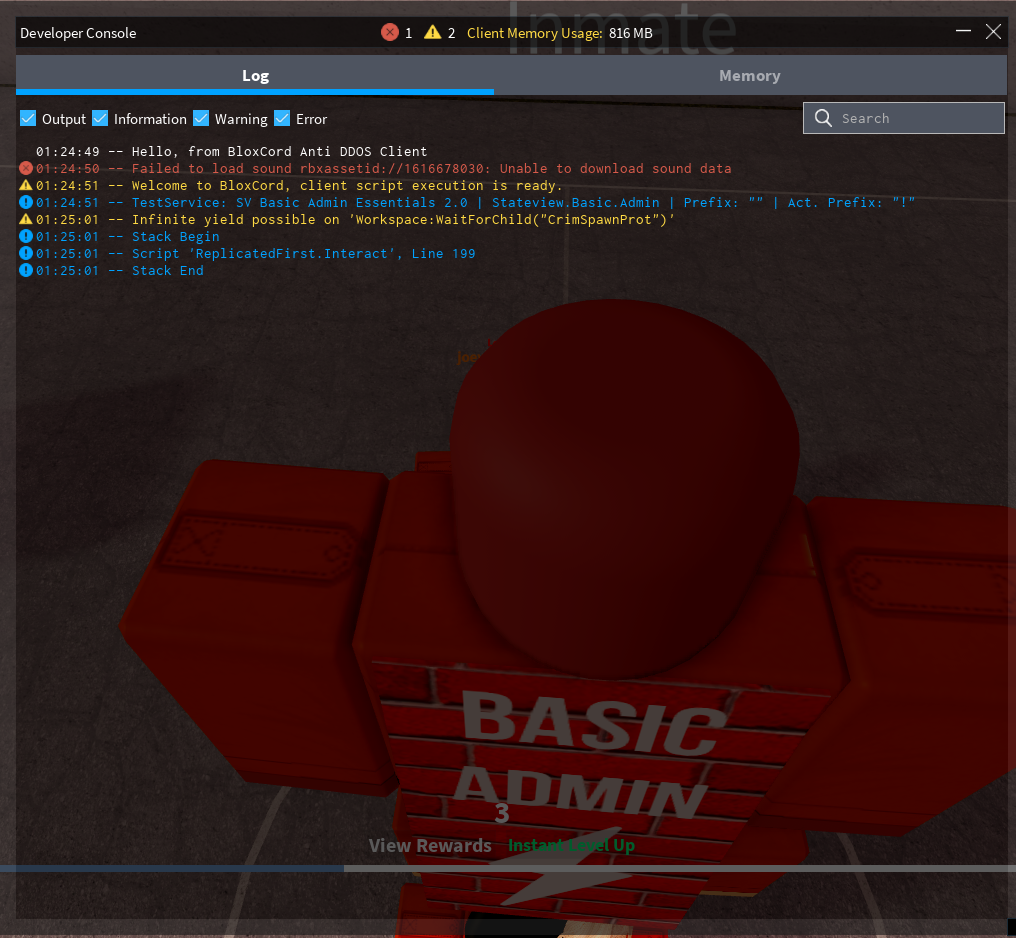This screenshot has width=1016, height=938.
Task: Click the red error icon beside 01:24:50 log entry
Action: [x=26, y=168]
